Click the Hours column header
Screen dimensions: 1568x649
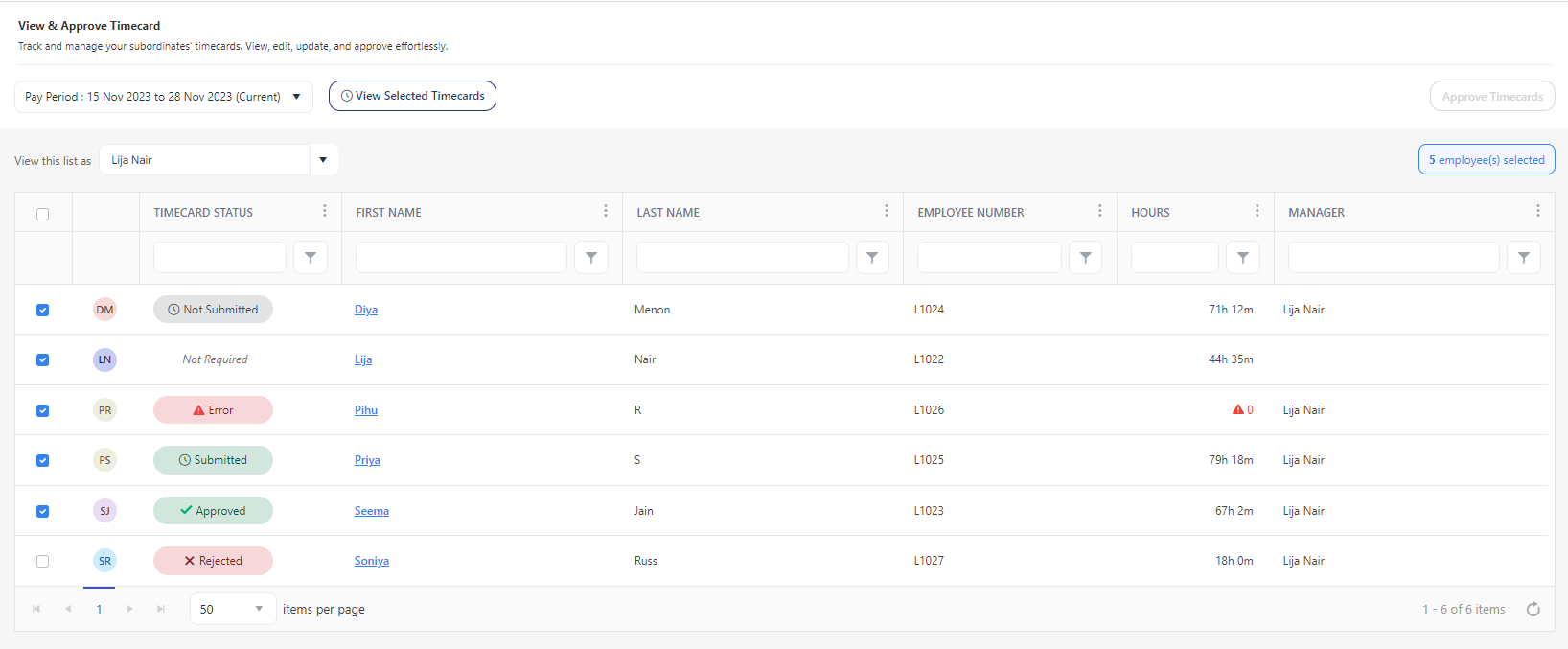point(1150,213)
